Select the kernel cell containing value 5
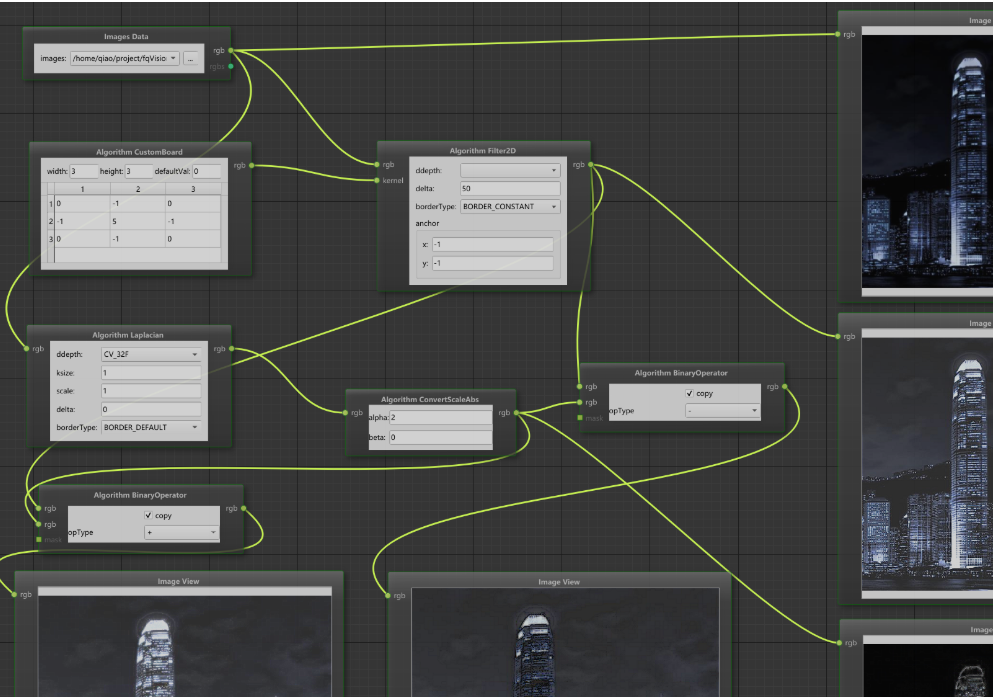 (x=138, y=221)
